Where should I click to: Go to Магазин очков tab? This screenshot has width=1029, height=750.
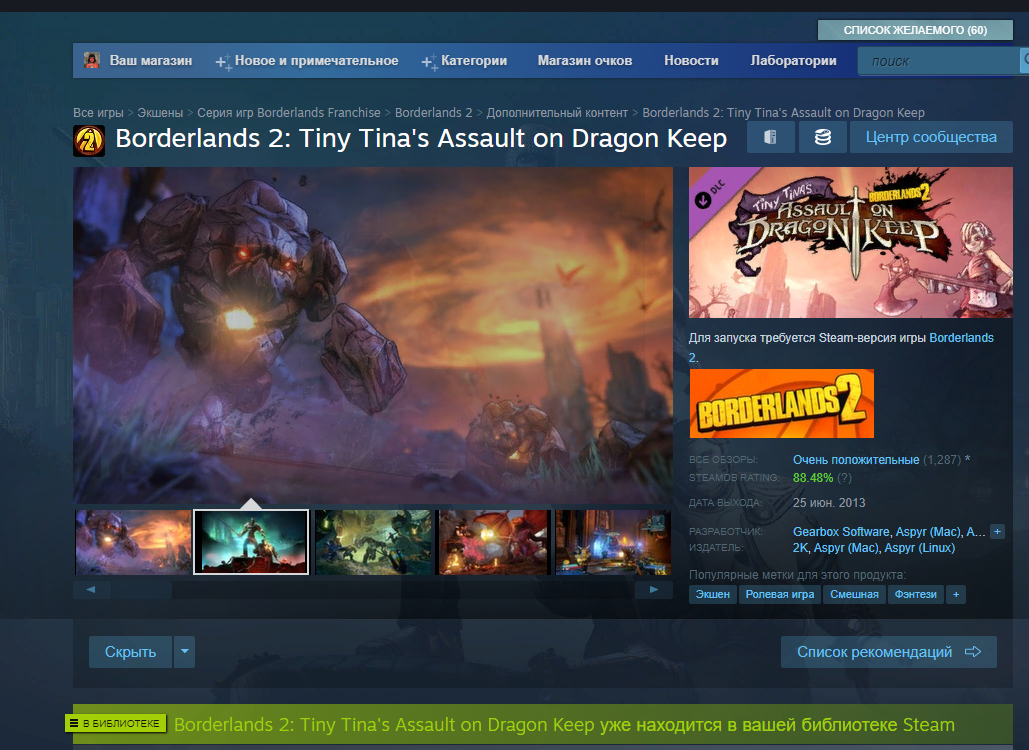tap(585, 60)
